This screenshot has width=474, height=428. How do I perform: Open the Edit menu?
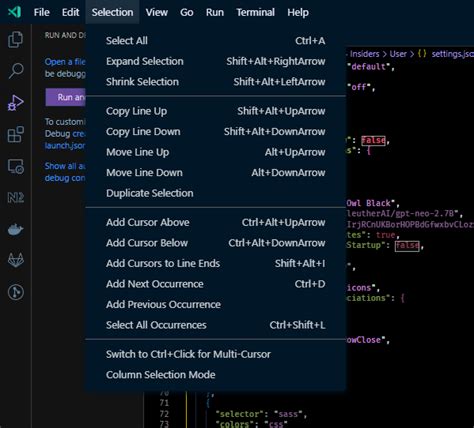pyautogui.click(x=70, y=12)
